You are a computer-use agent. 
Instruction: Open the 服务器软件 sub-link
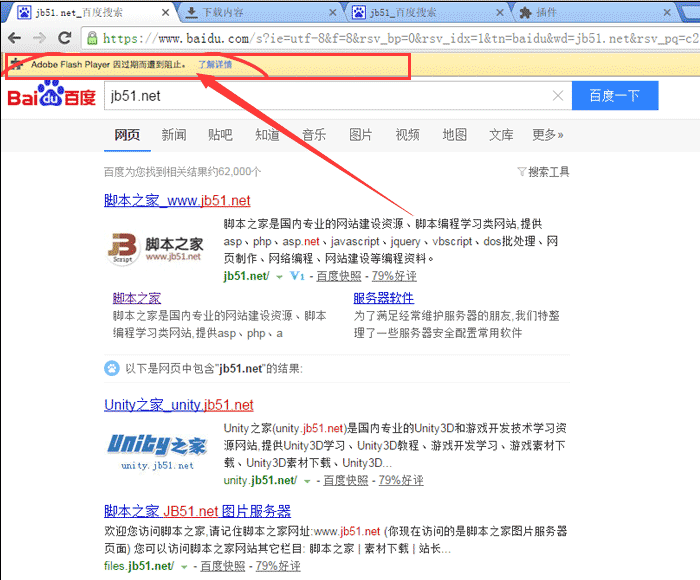point(383,298)
